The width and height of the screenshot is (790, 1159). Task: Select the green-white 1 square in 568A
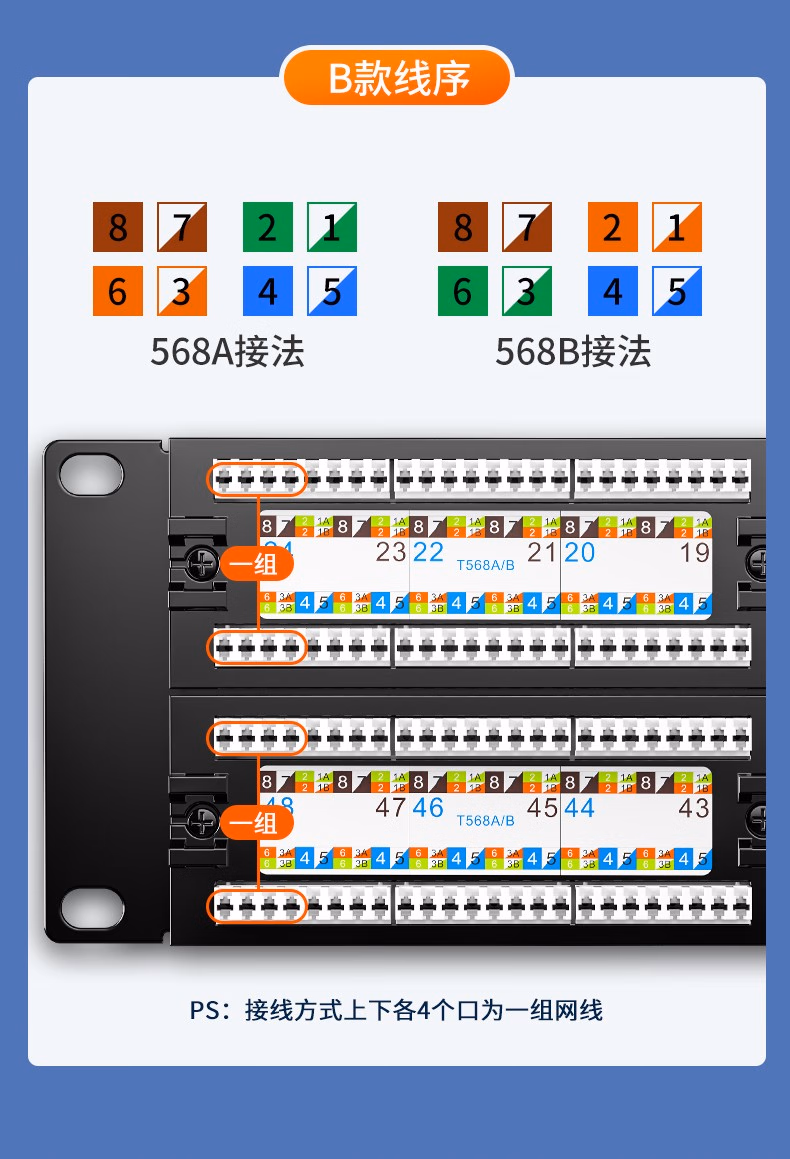click(x=332, y=227)
